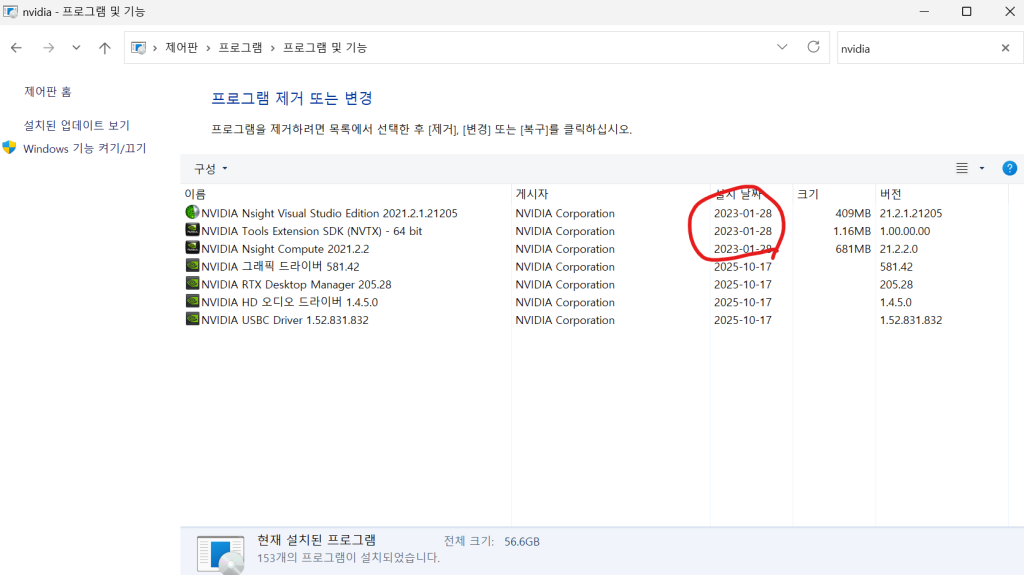This screenshot has width=1024, height=575.
Task: Click the NVIDIA Tools Extension SDK icon
Action: 192,231
